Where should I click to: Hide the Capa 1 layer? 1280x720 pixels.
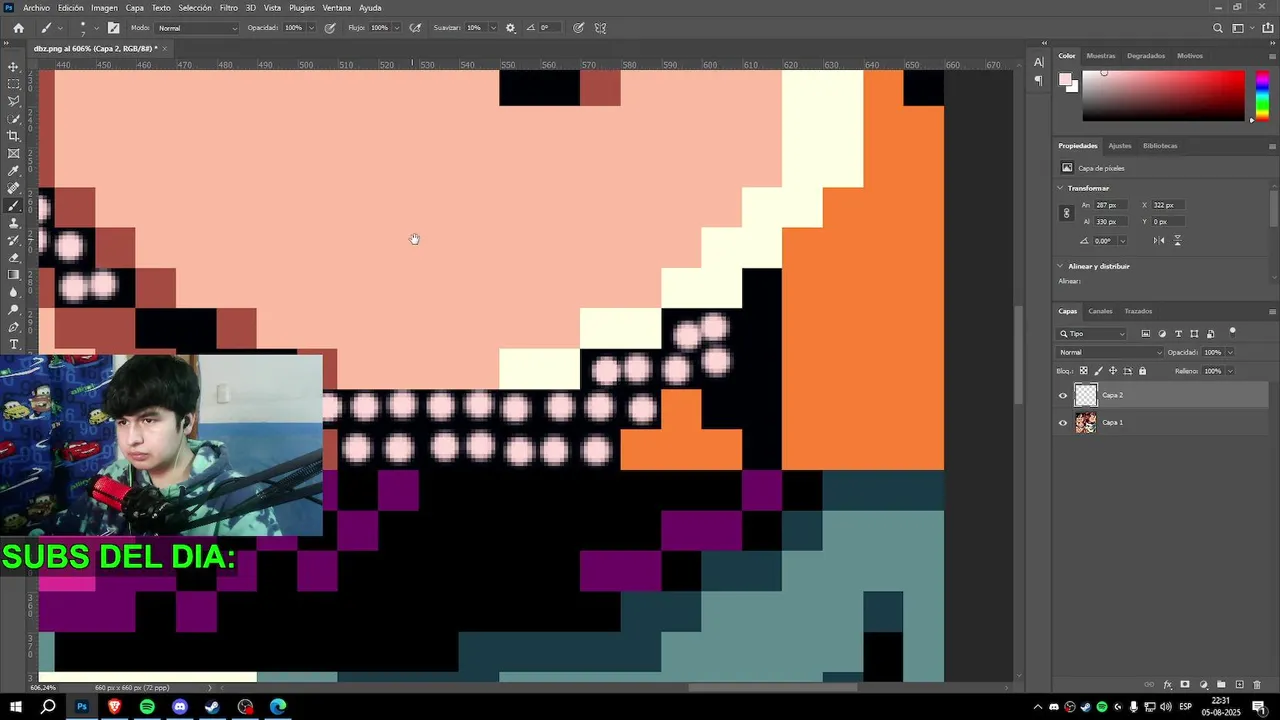coord(1063,423)
